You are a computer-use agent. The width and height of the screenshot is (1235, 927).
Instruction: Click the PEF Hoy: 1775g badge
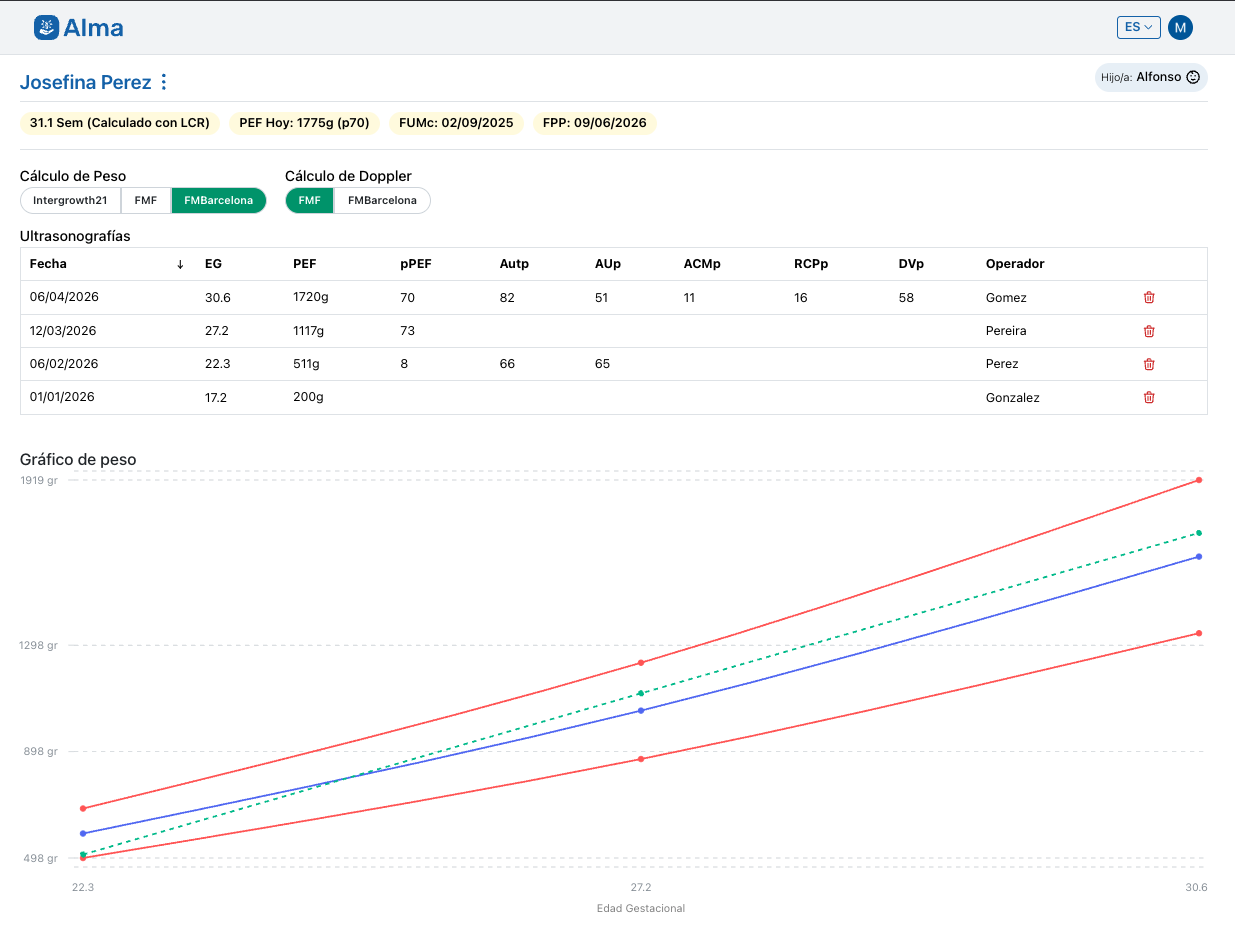tap(304, 123)
